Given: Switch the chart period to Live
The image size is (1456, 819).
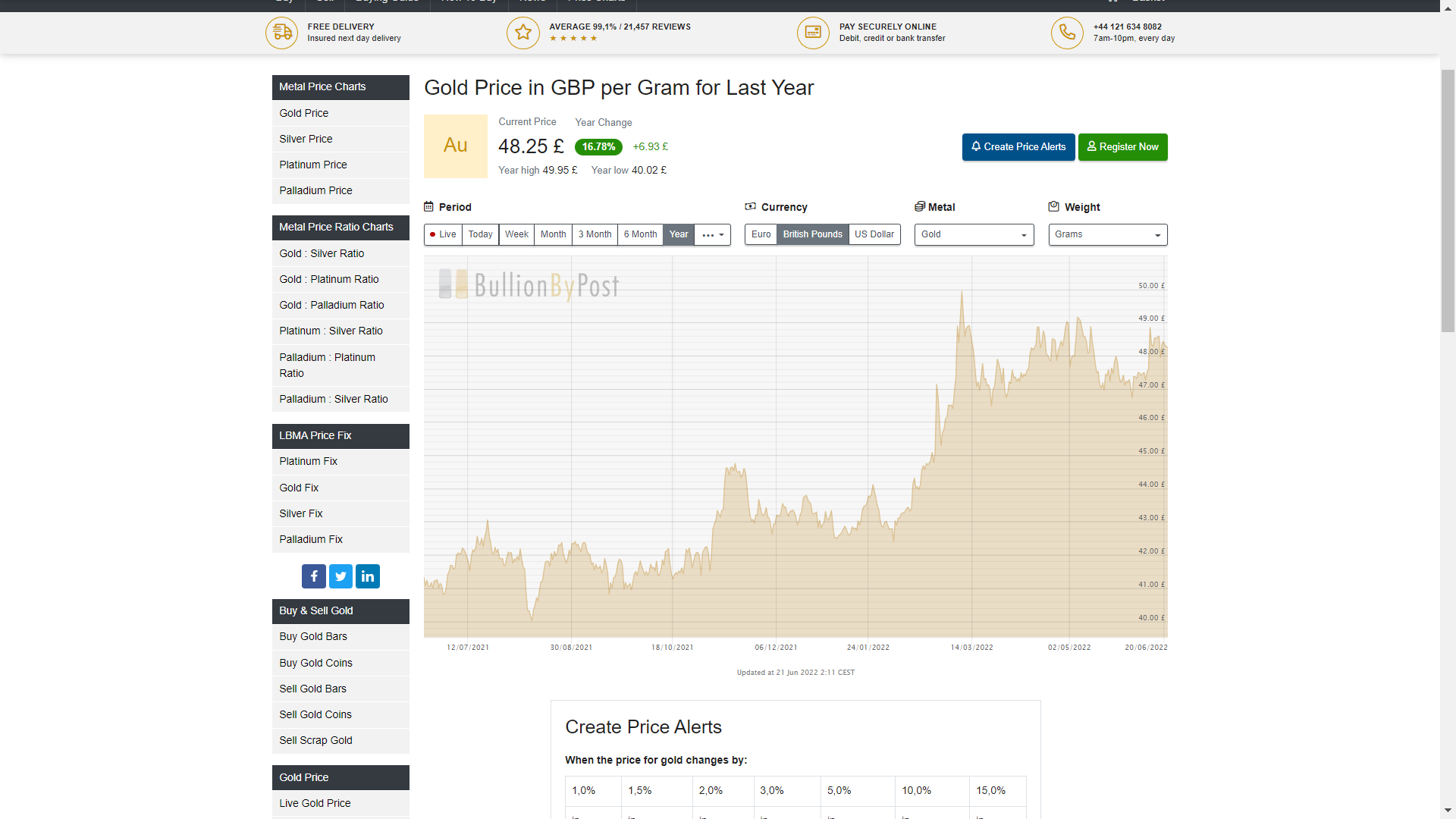Looking at the screenshot, I should point(443,234).
